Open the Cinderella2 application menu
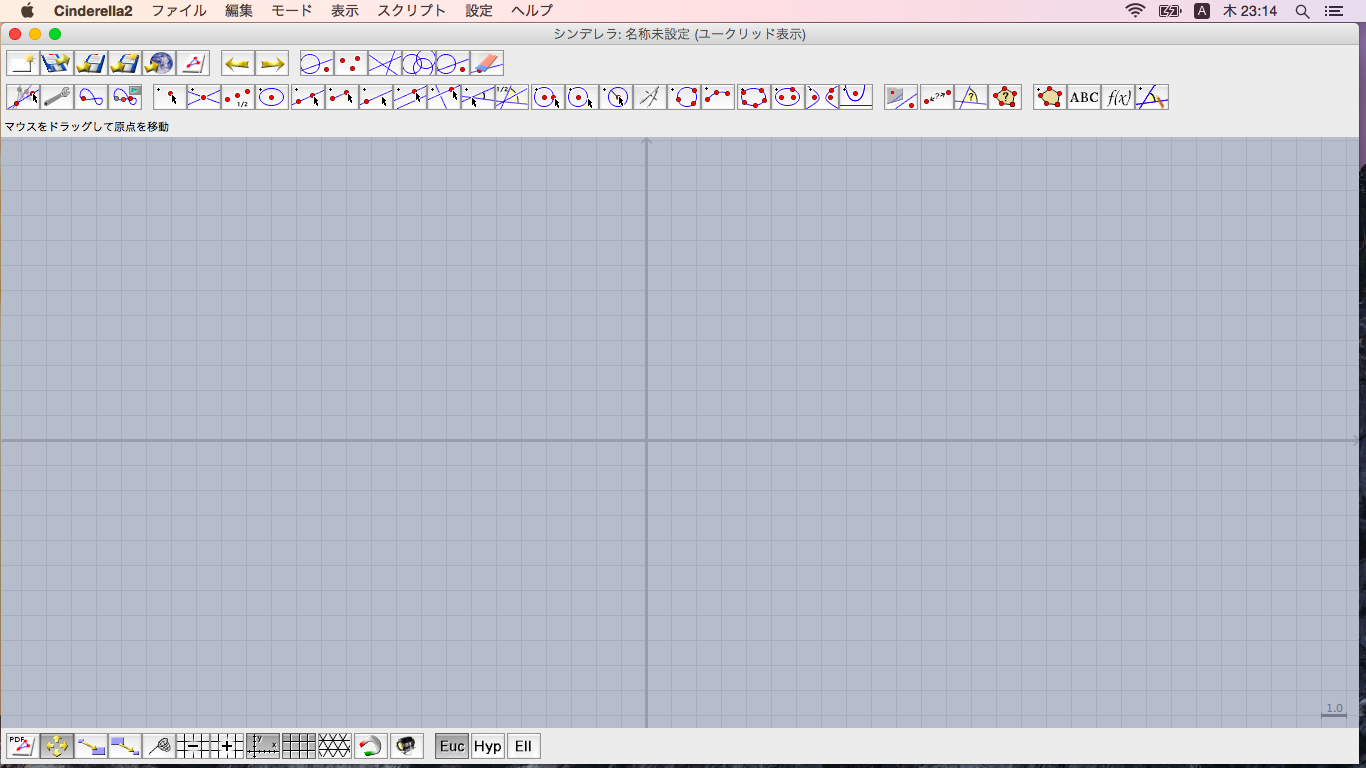Image resolution: width=1366 pixels, height=768 pixels. pyautogui.click(x=93, y=11)
